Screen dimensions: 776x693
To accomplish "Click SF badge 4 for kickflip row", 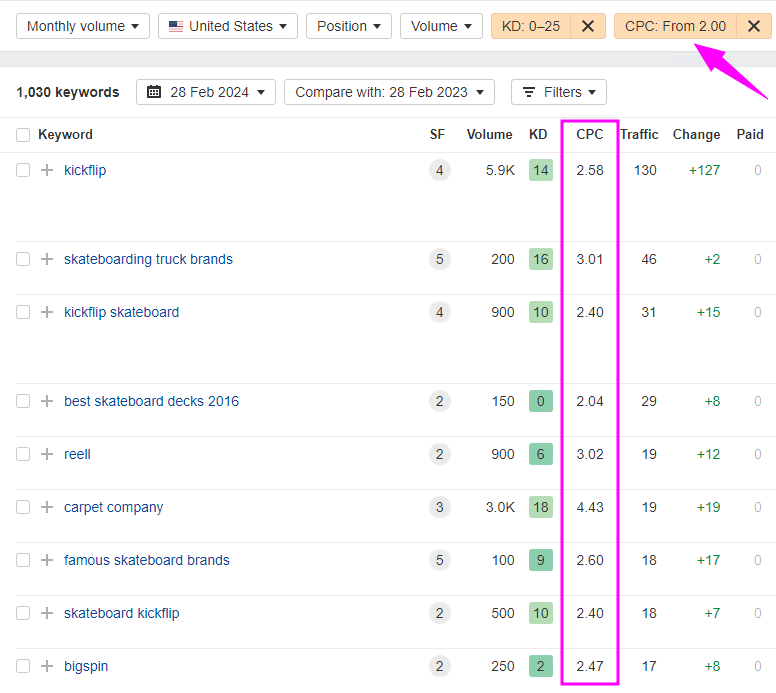I will 439,170.
